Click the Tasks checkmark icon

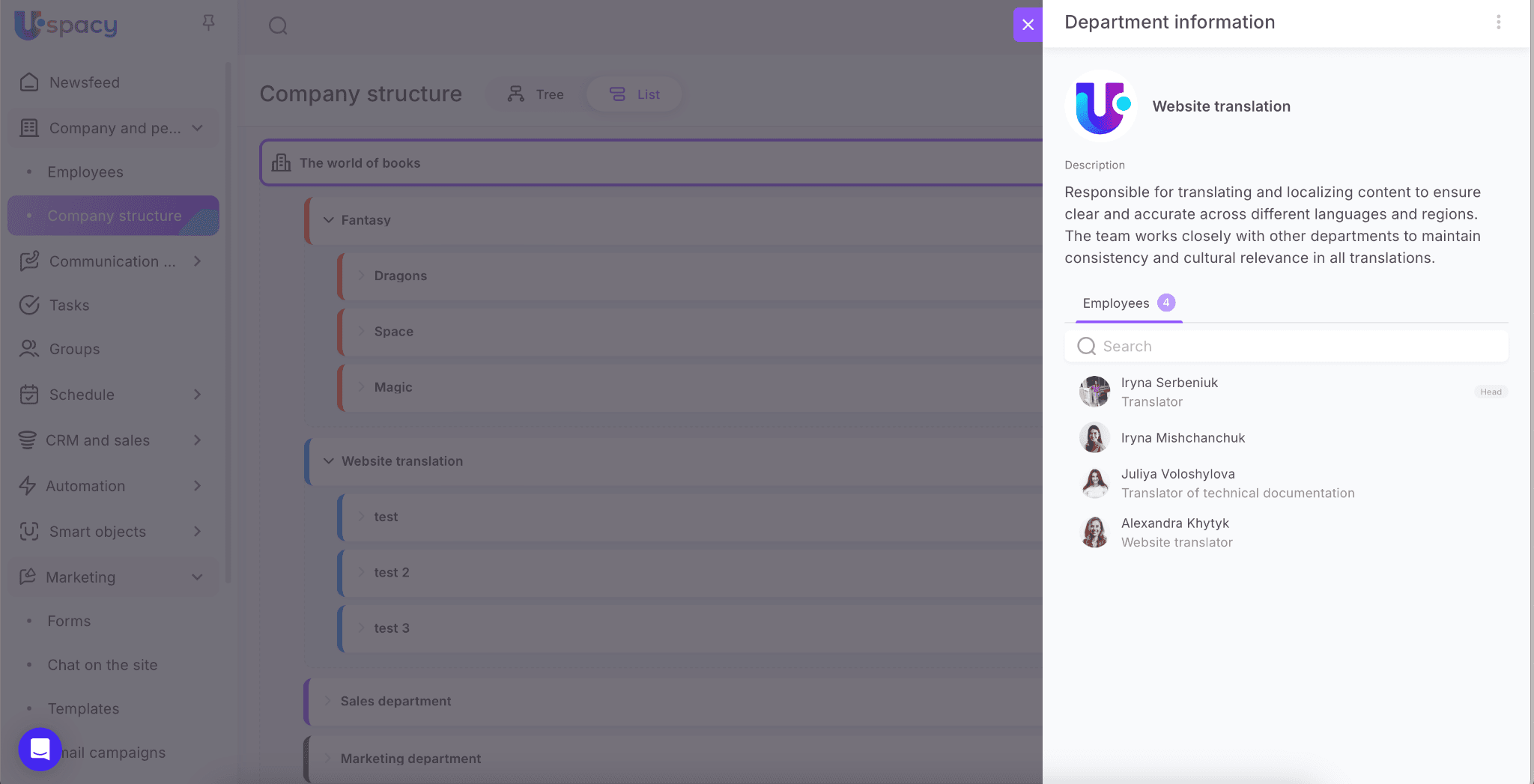point(29,305)
